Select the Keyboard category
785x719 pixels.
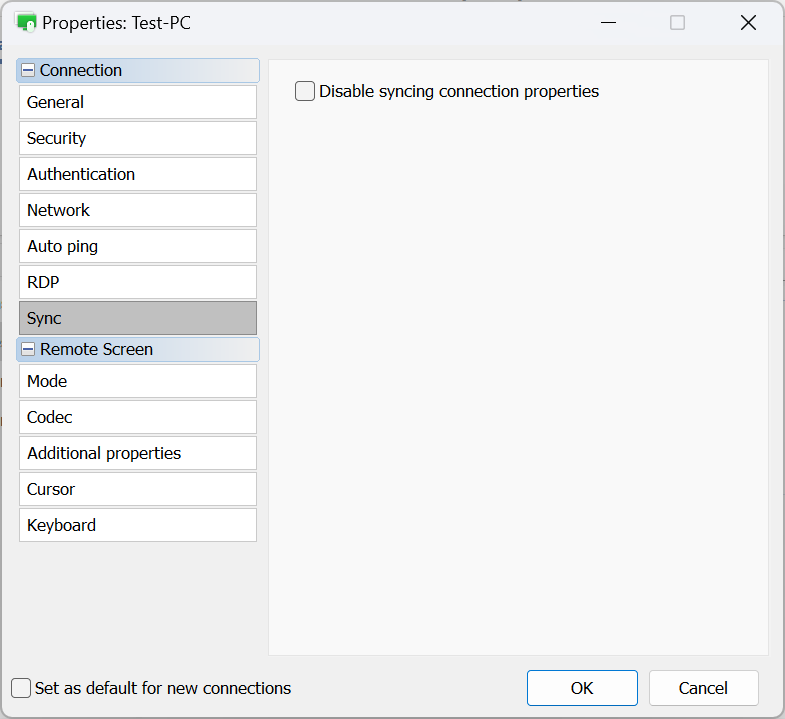(138, 525)
